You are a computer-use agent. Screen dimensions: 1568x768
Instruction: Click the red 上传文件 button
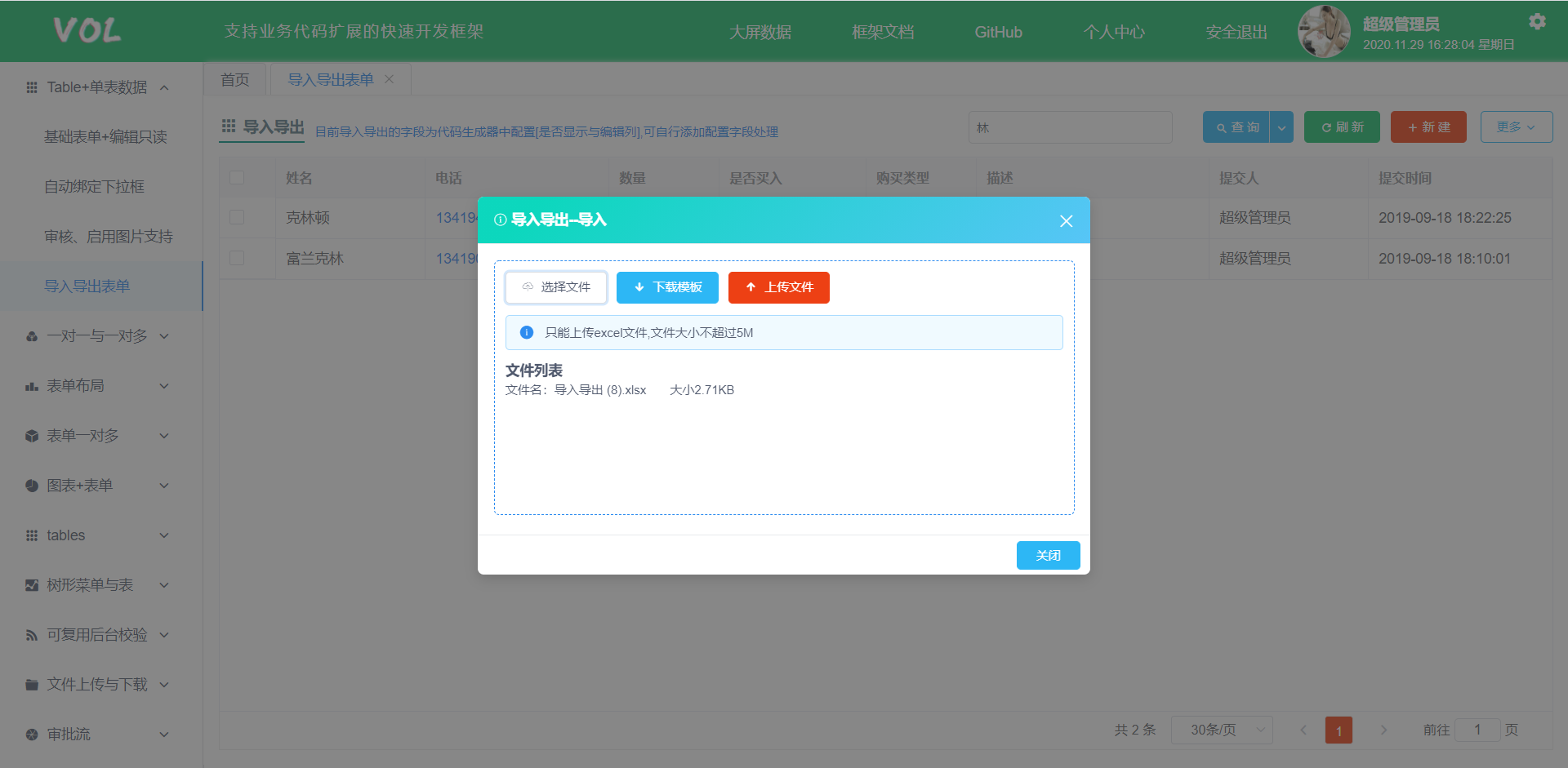(x=778, y=287)
